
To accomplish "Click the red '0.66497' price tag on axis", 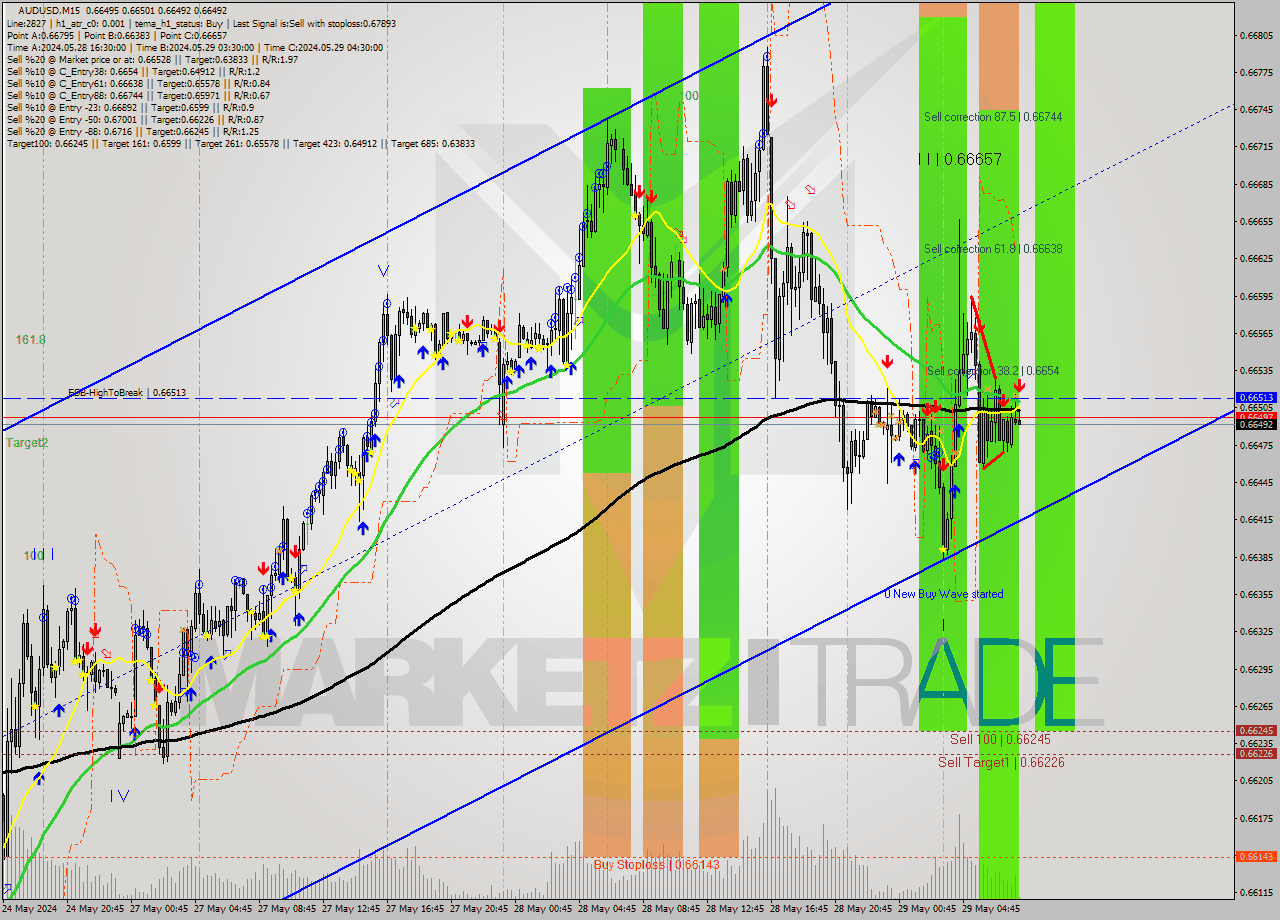I will [x=1256, y=416].
